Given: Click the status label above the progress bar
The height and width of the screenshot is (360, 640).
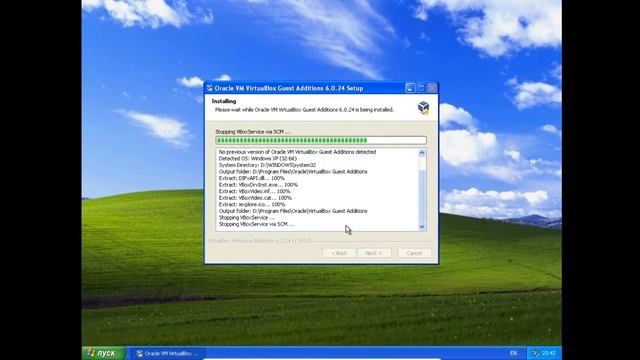Looking at the screenshot, I should tap(253, 132).
